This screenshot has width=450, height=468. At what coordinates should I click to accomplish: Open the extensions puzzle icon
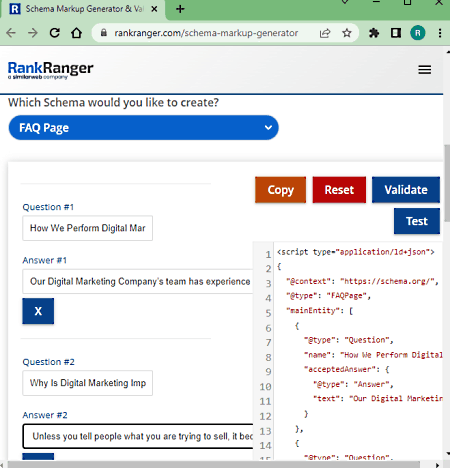tap(374, 33)
